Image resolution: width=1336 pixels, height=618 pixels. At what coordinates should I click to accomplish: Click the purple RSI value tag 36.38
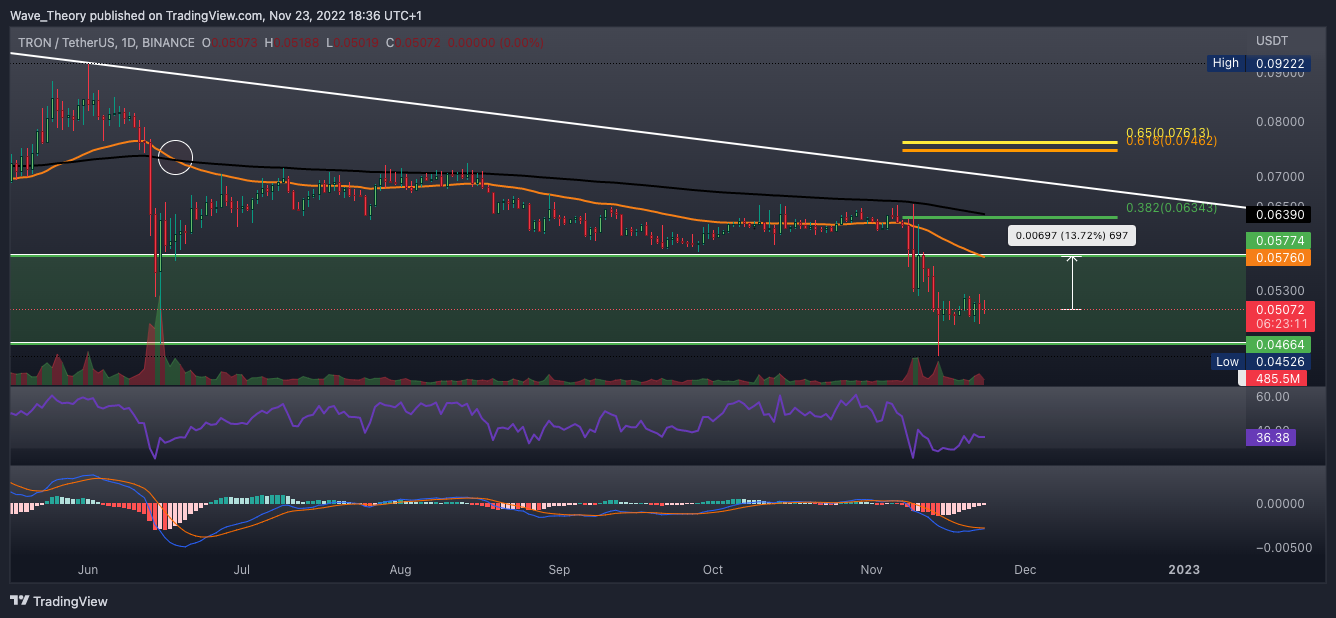pyautogui.click(x=1270, y=437)
